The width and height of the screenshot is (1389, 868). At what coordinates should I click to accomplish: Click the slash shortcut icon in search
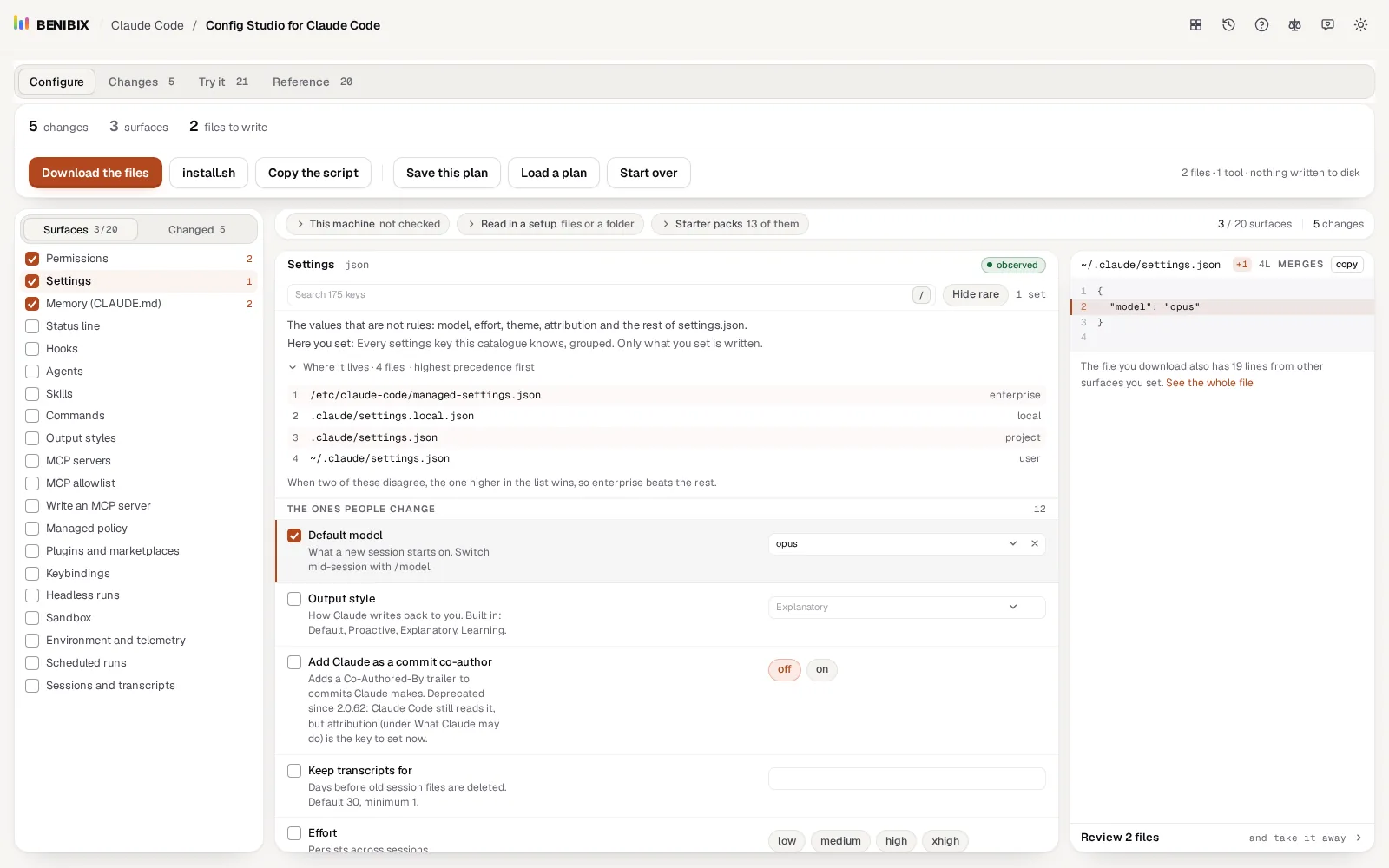click(x=921, y=295)
